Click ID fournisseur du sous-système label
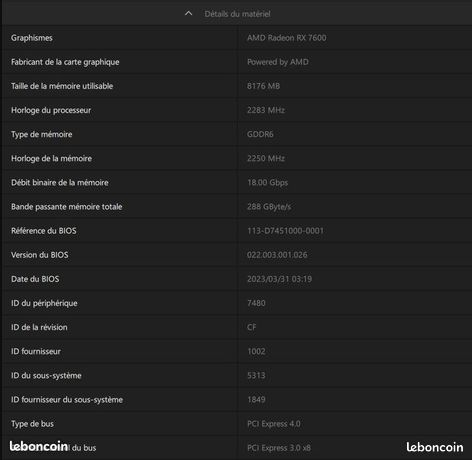The height and width of the screenshot is (460, 472). click(x=67, y=400)
